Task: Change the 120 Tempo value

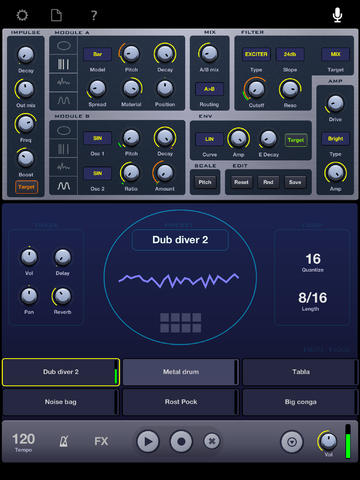Action: [23, 439]
